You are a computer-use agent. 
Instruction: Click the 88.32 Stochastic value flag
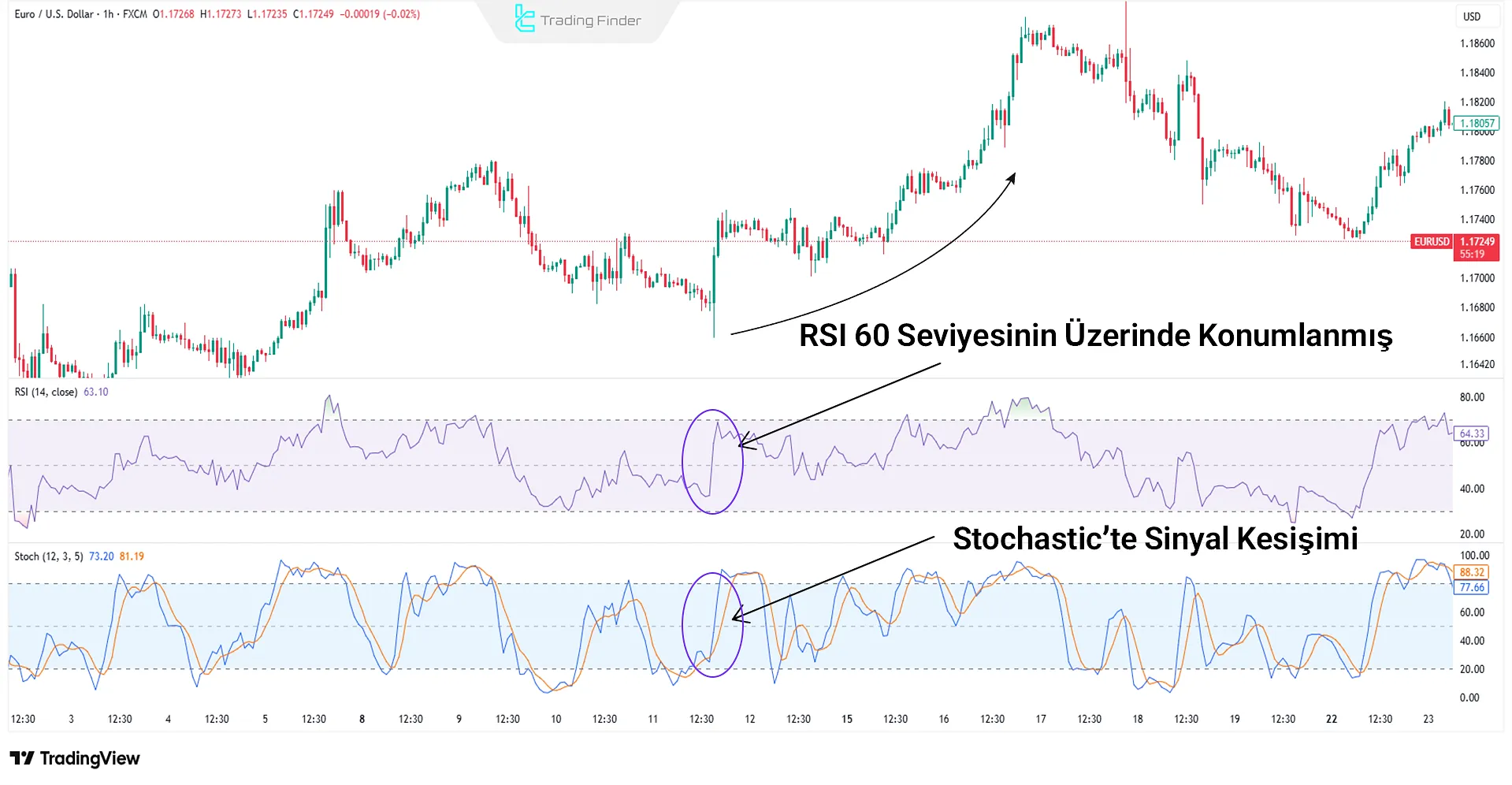pyautogui.click(x=1473, y=571)
